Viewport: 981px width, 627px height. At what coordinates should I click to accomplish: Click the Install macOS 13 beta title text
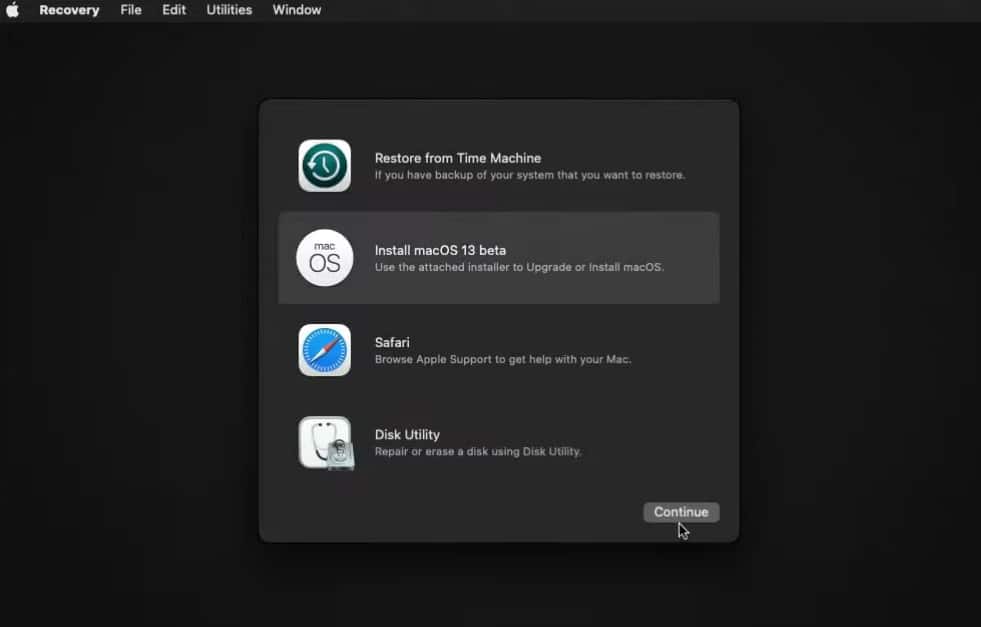click(441, 250)
